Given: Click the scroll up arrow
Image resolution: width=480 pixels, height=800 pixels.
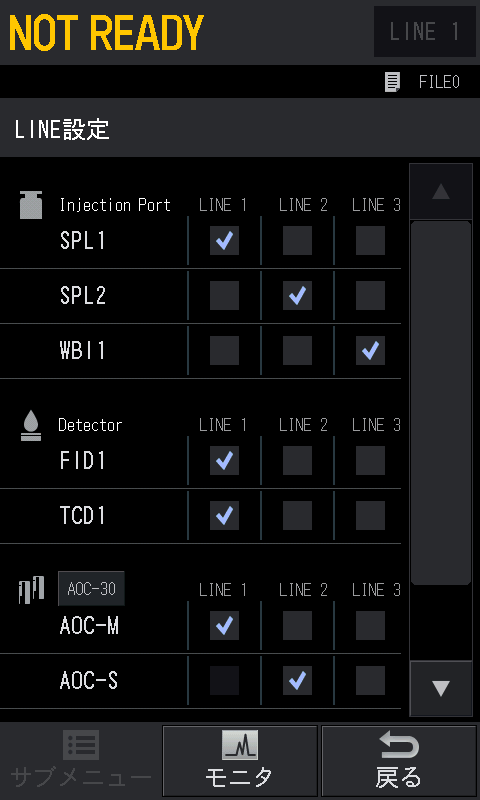Looking at the screenshot, I should [441, 192].
